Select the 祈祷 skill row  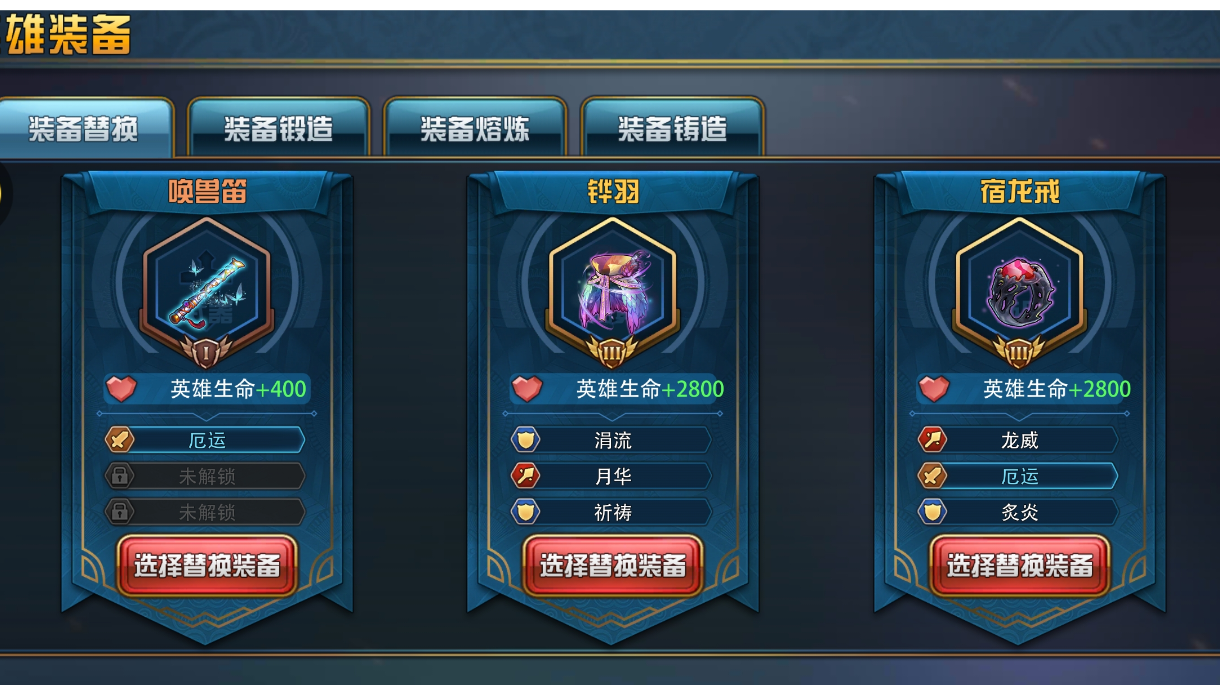[611, 512]
